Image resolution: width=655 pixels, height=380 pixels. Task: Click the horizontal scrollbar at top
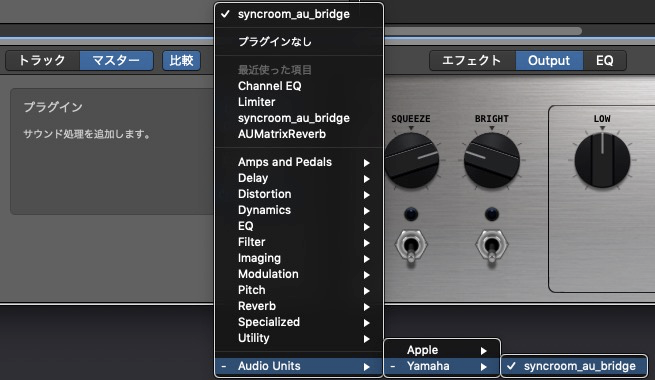click(482, 31)
